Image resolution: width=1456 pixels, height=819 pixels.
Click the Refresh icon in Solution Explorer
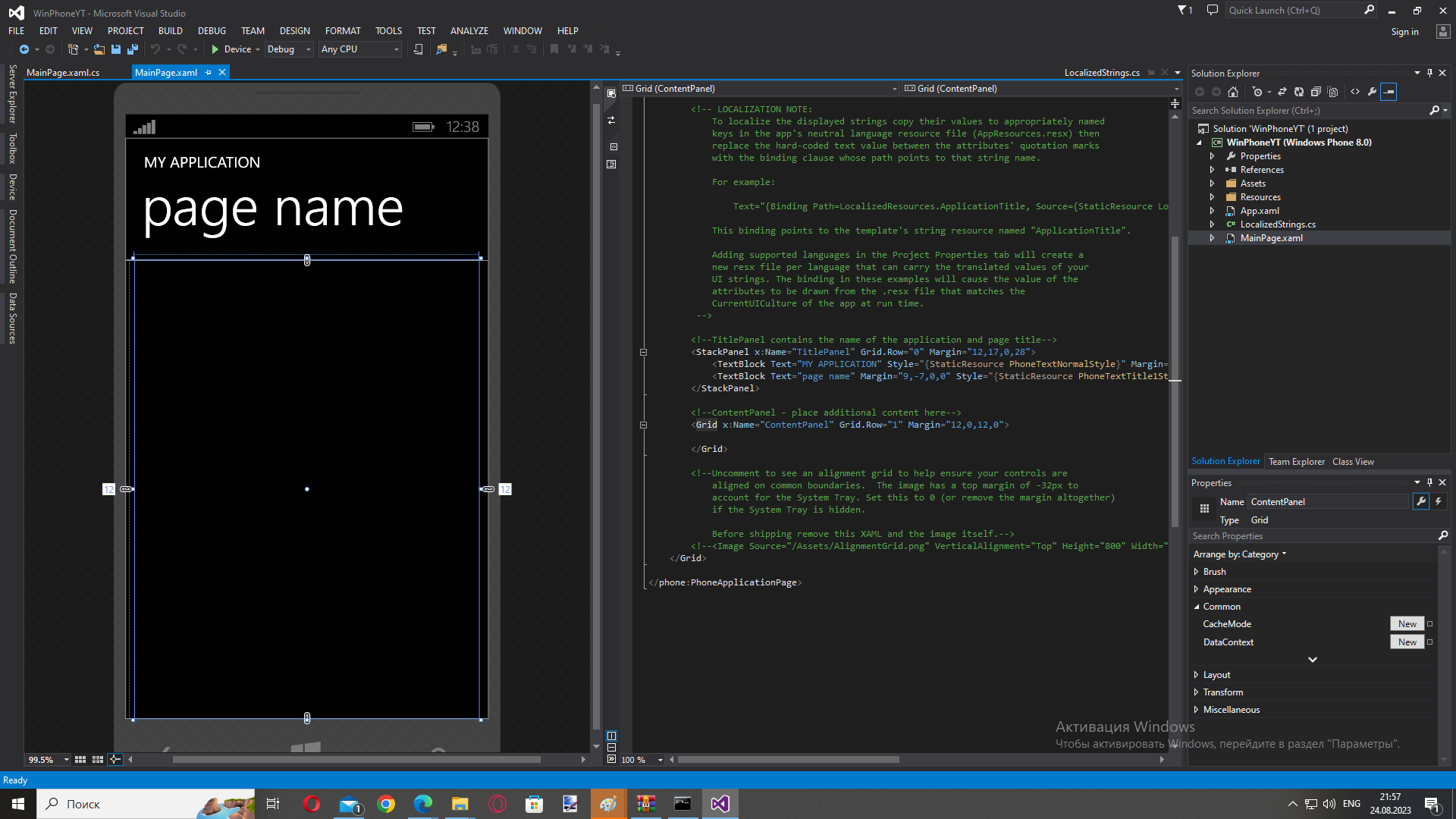(1299, 92)
